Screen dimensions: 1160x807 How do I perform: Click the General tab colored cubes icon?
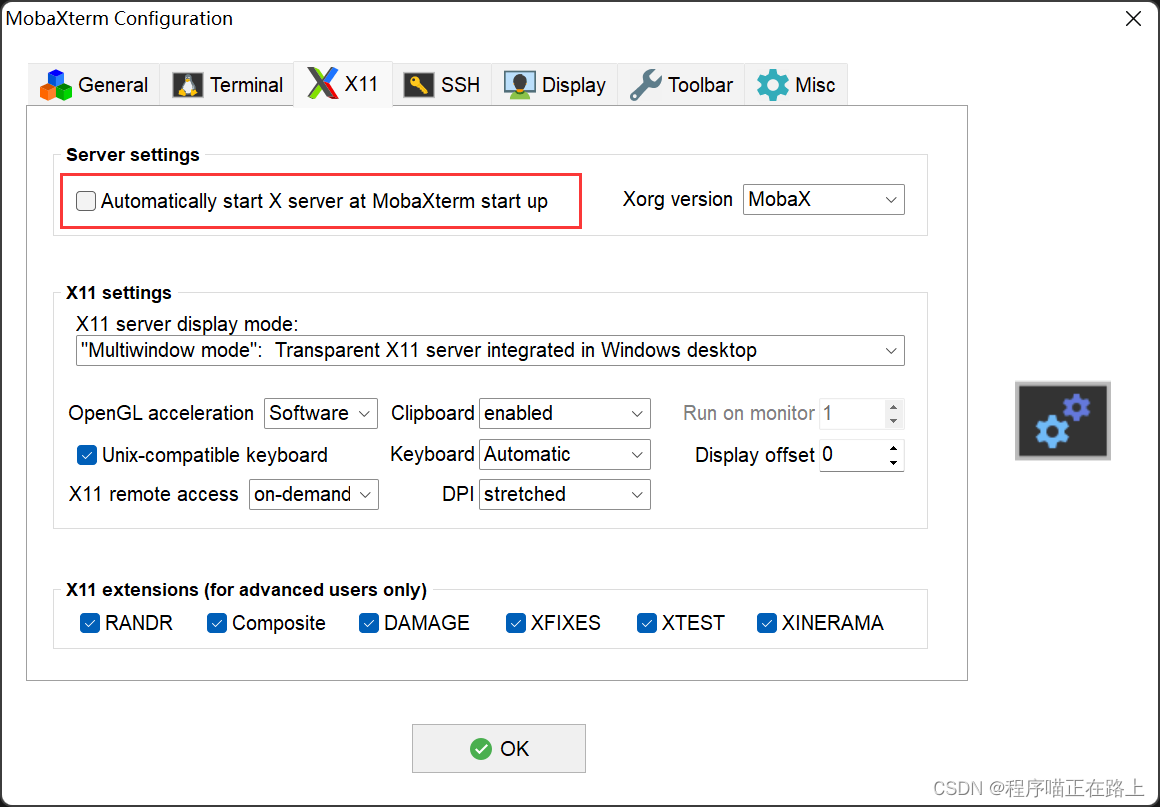coord(55,85)
